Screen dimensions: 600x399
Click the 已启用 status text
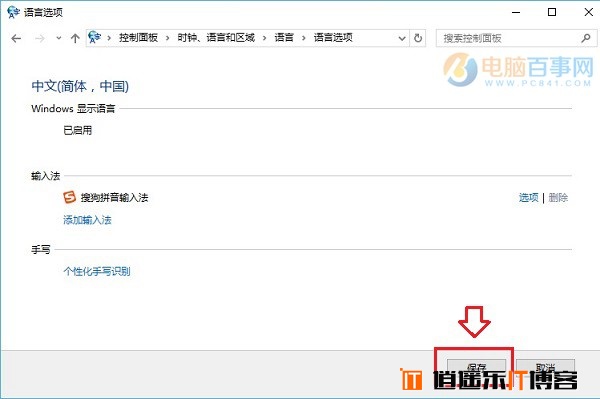click(x=78, y=130)
